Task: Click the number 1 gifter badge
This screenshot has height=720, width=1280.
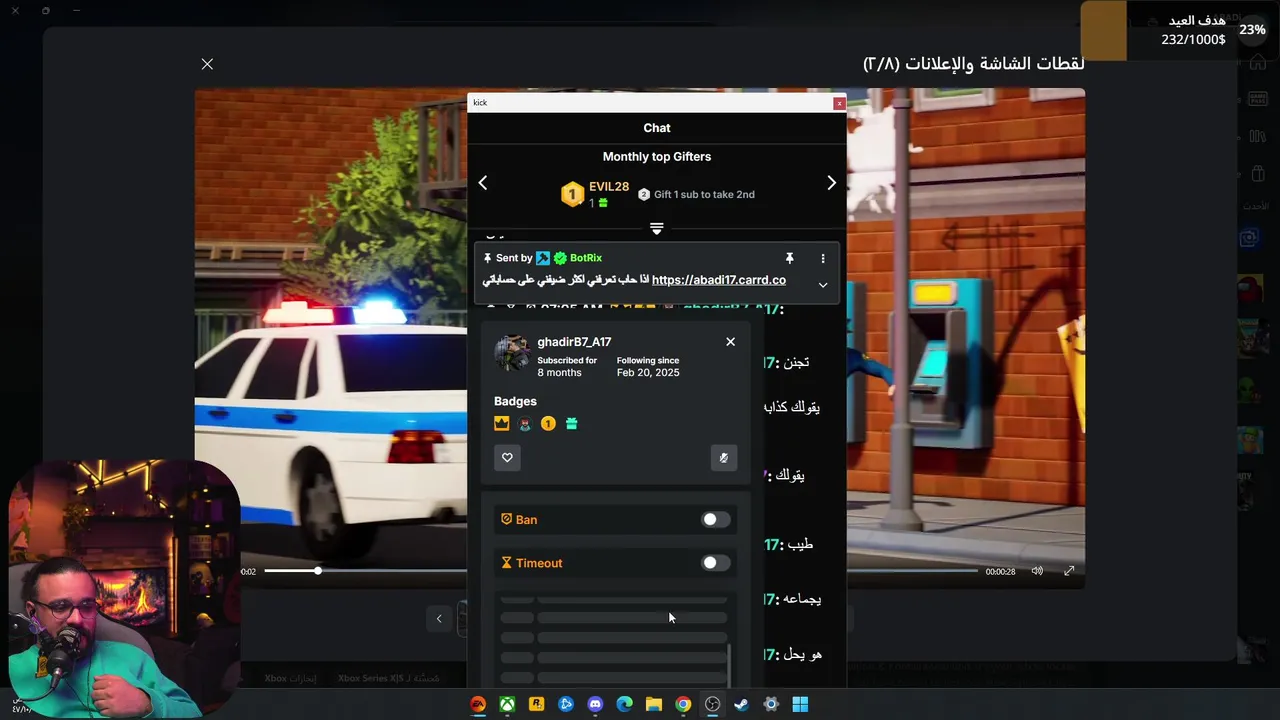Action: (x=548, y=424)
